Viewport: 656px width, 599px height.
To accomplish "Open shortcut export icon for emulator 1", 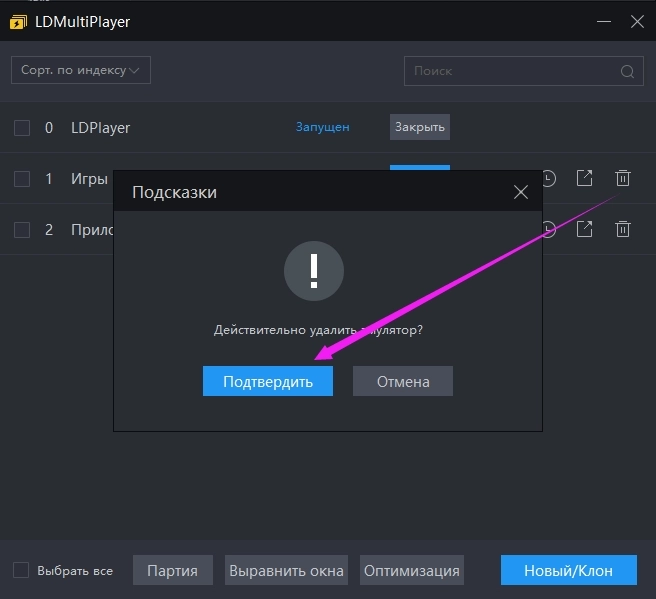I will tap(585, 178).
